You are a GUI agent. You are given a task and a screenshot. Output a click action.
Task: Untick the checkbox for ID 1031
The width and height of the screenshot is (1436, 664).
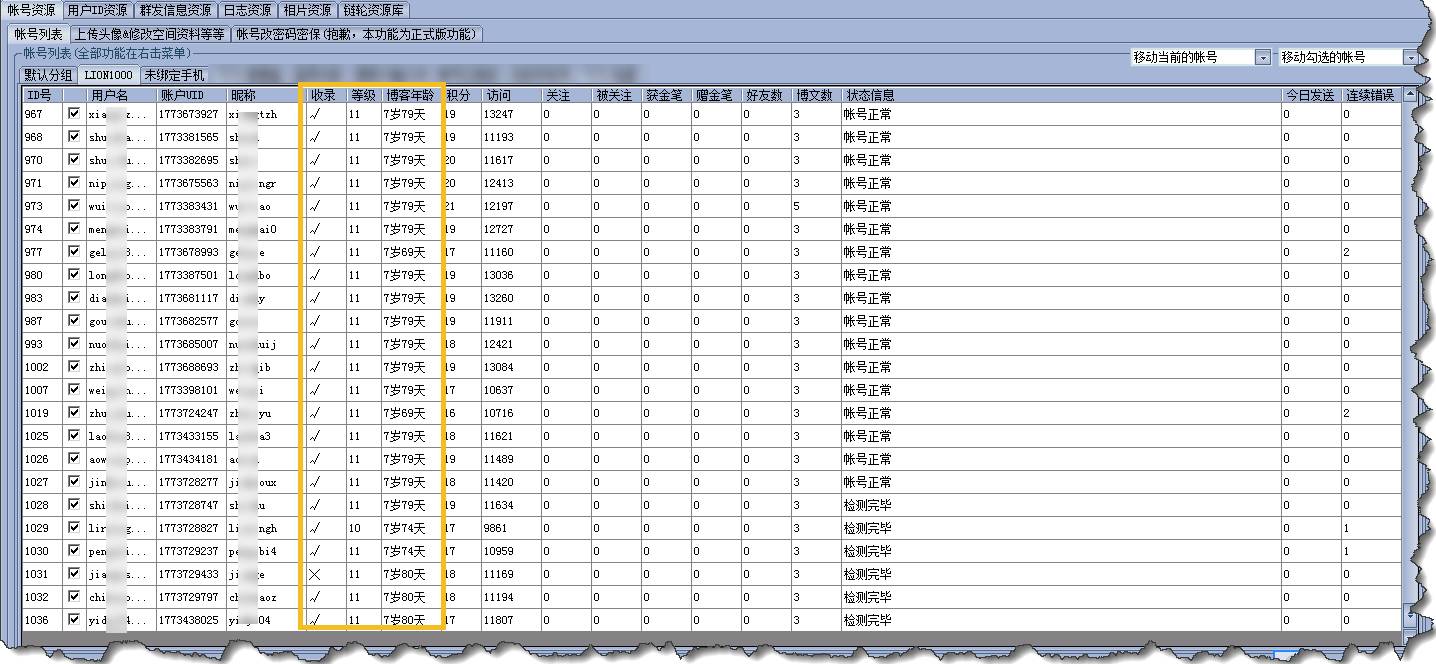click(73, 574)
